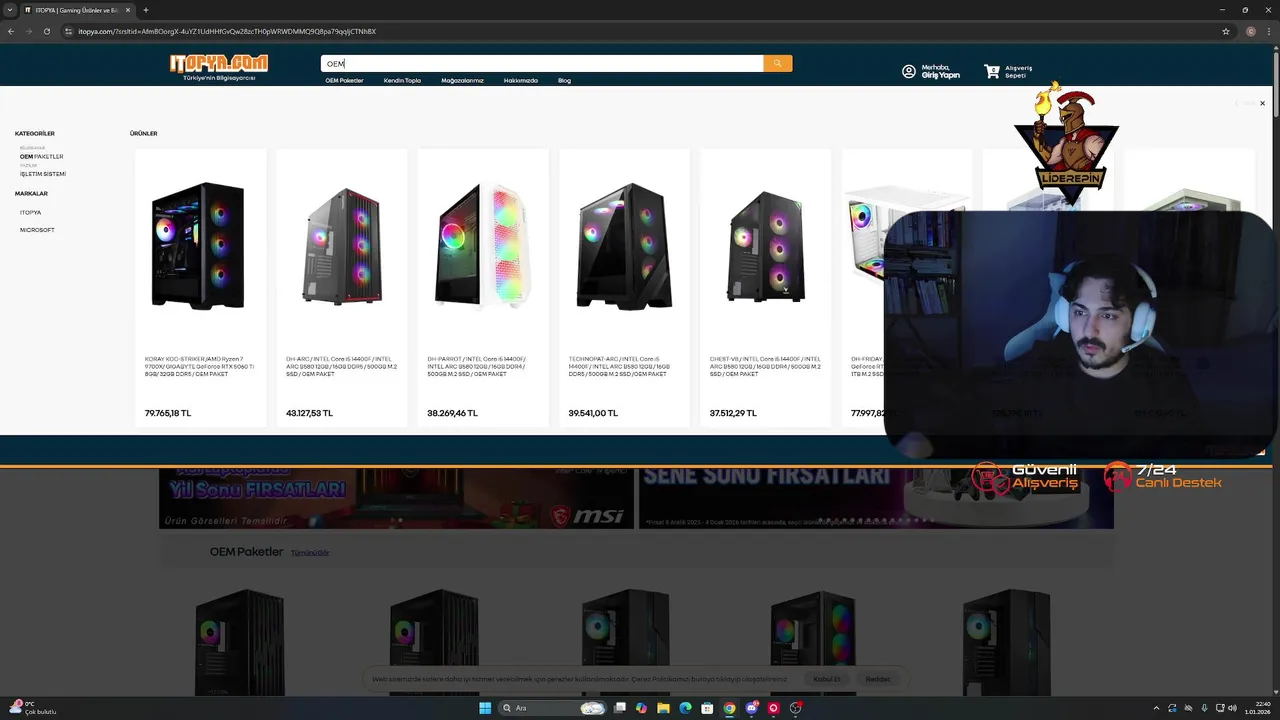Click the DH-ARC product title text

point(342,366)
